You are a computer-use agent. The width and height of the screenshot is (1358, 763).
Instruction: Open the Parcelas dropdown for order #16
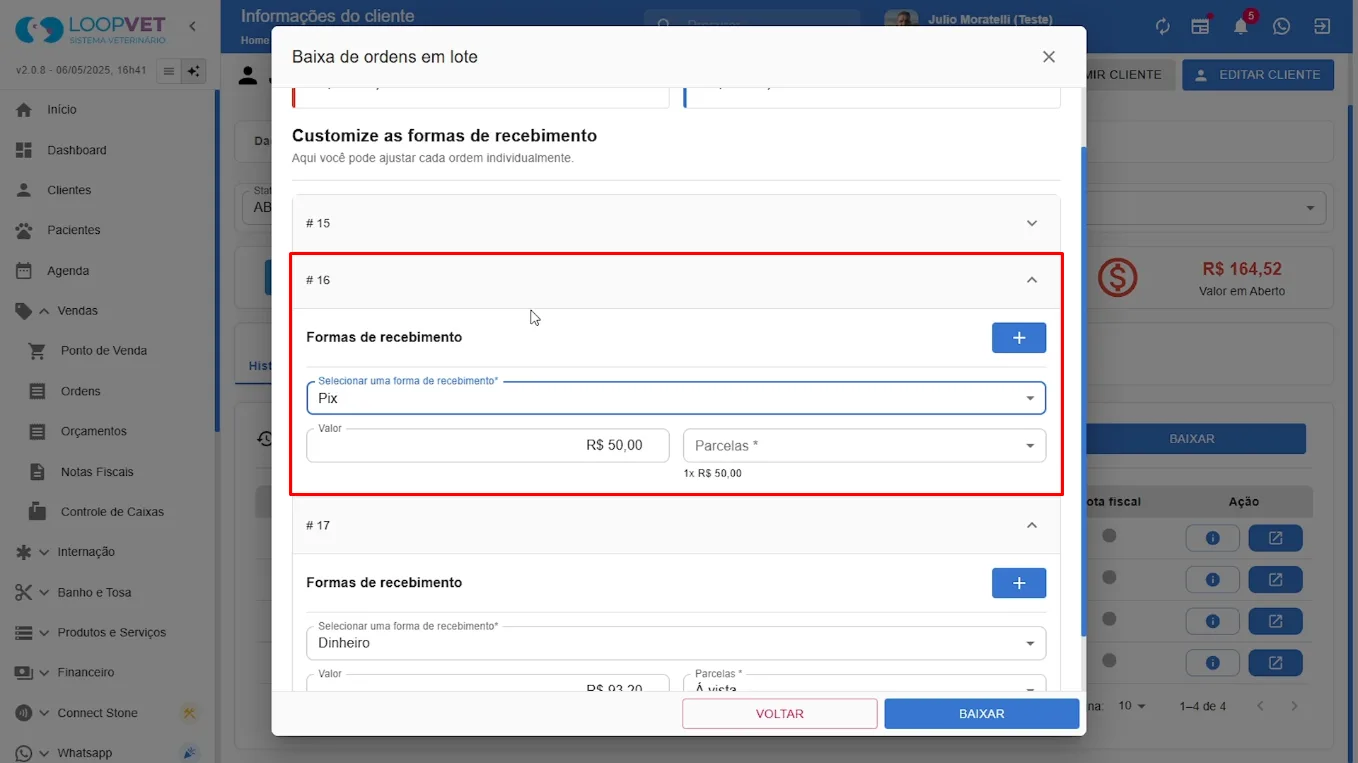864,446
